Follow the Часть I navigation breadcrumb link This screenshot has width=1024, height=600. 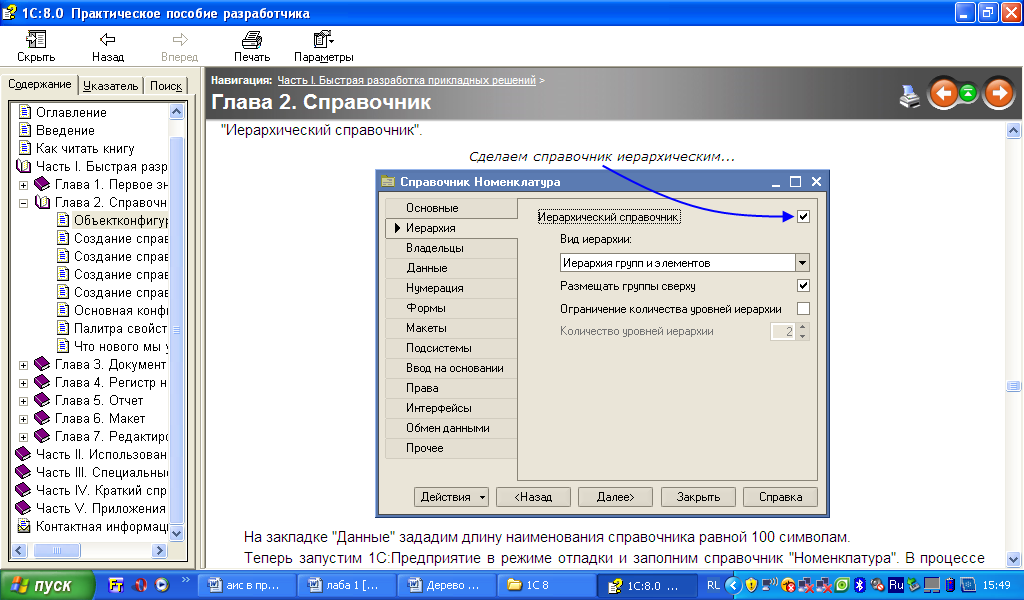pos(406,80)
